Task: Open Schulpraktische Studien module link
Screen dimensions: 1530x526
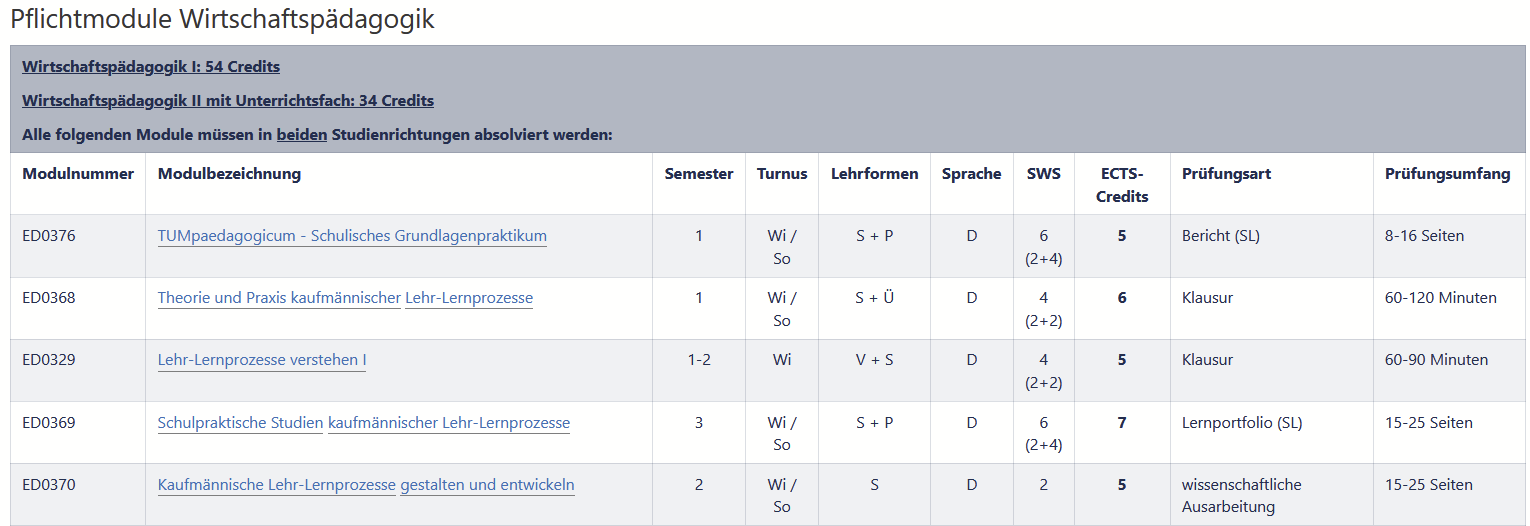Action: [x=240, y=423]
